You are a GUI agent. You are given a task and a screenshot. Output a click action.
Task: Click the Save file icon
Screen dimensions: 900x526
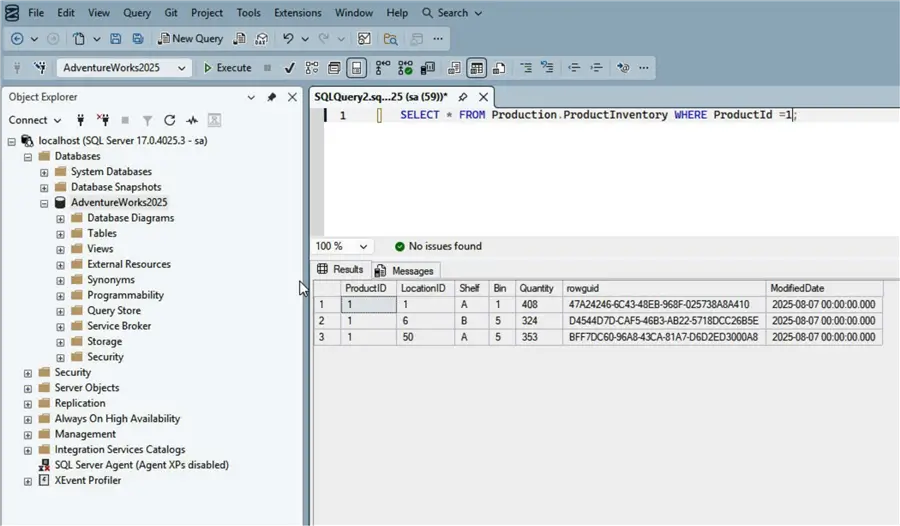click(x=115, y=38)
